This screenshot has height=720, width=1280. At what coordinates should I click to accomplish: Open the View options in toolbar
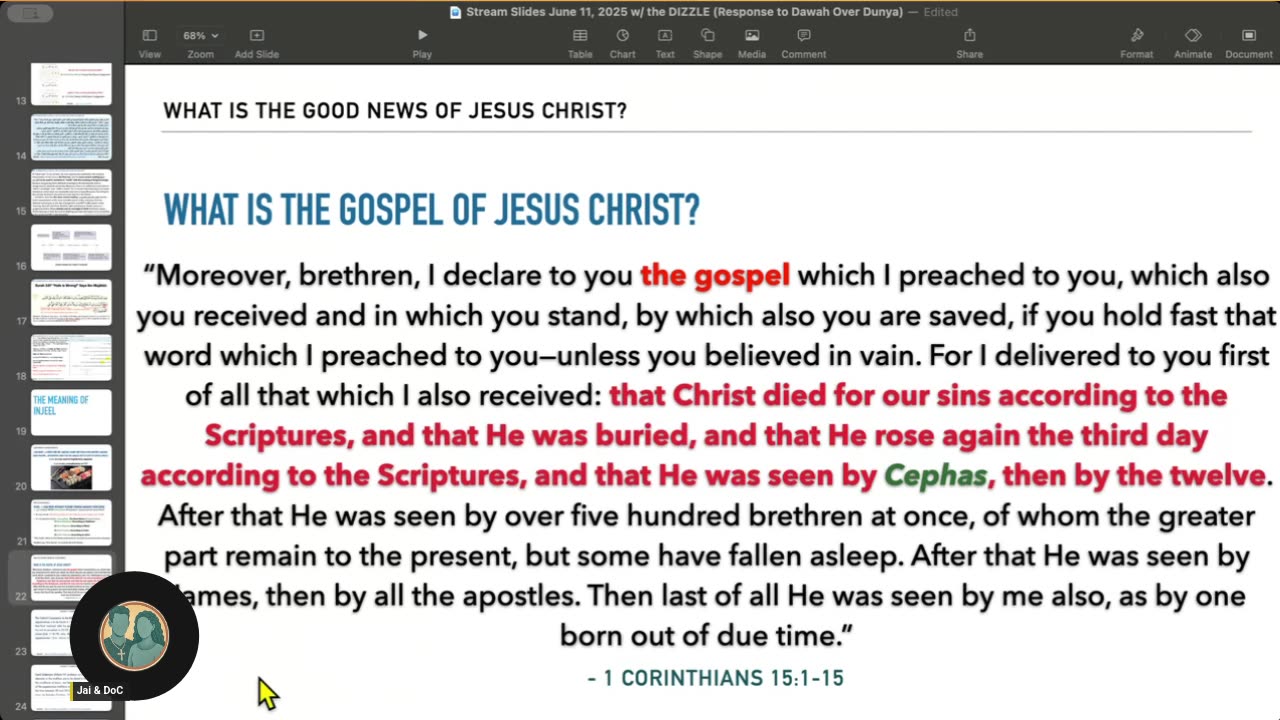[x=150, y=43]
